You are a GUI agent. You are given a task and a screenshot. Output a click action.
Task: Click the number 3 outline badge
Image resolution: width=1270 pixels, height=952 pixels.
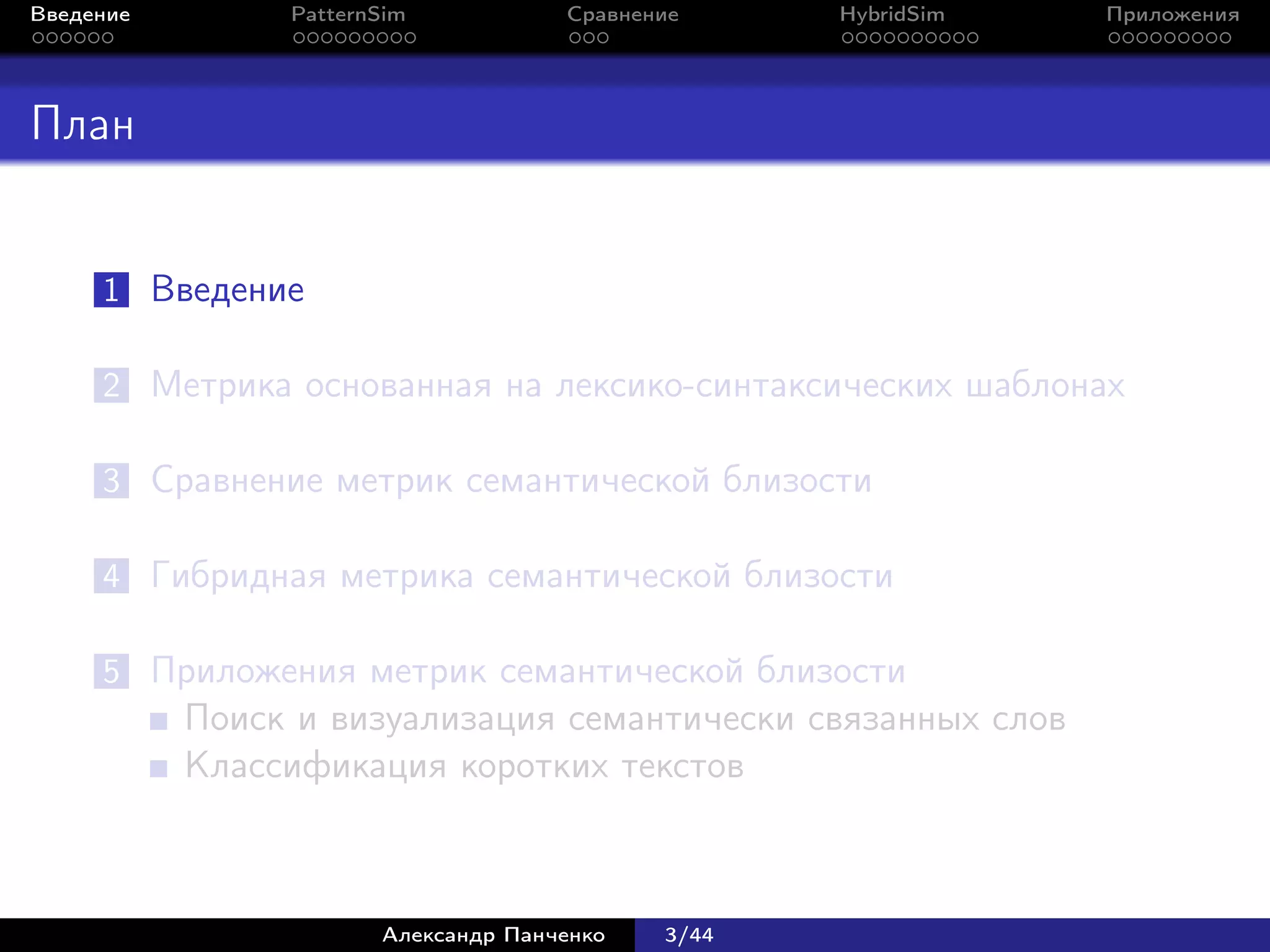point(112,480)
